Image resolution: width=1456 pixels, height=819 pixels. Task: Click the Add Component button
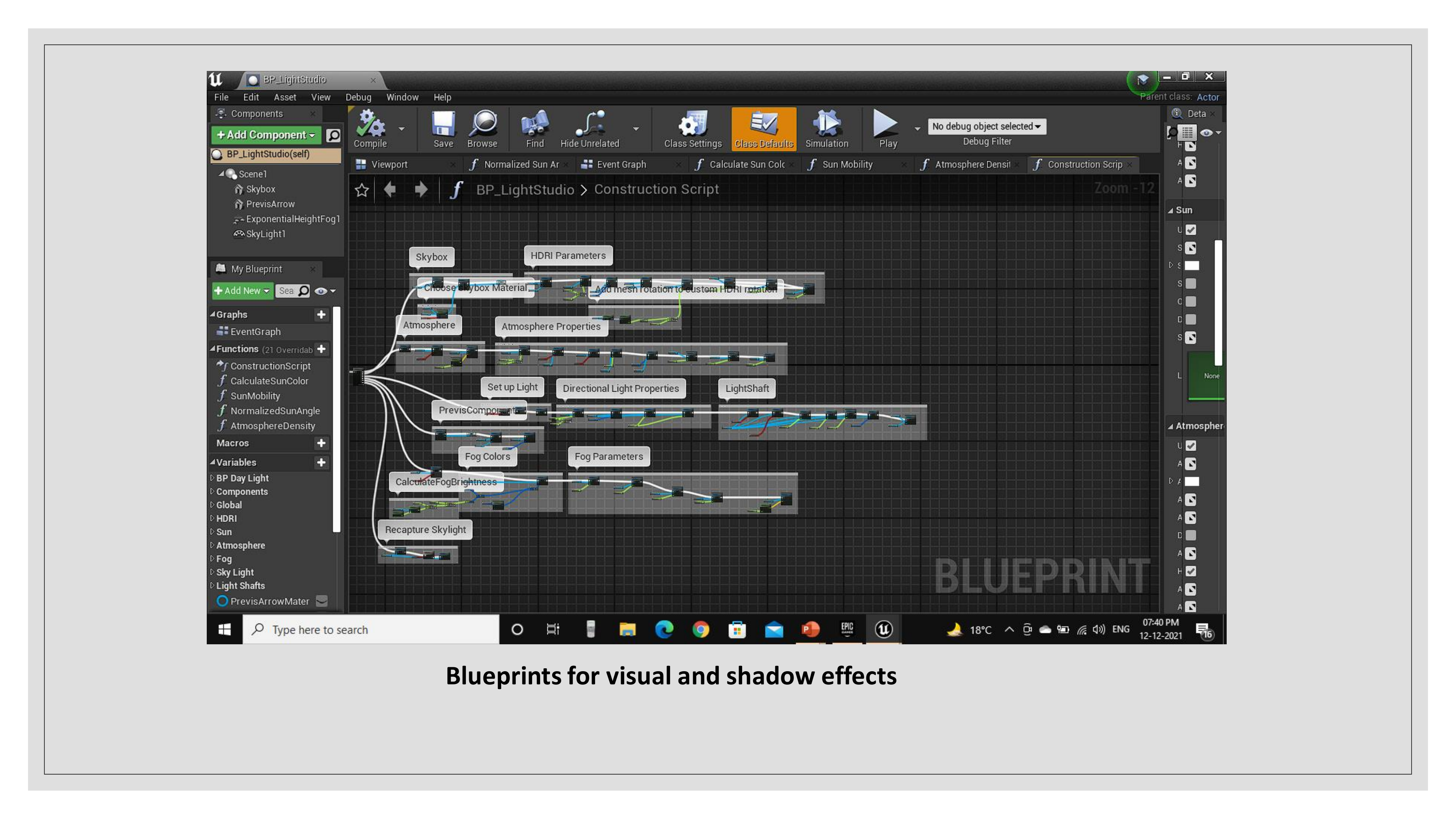266,135
